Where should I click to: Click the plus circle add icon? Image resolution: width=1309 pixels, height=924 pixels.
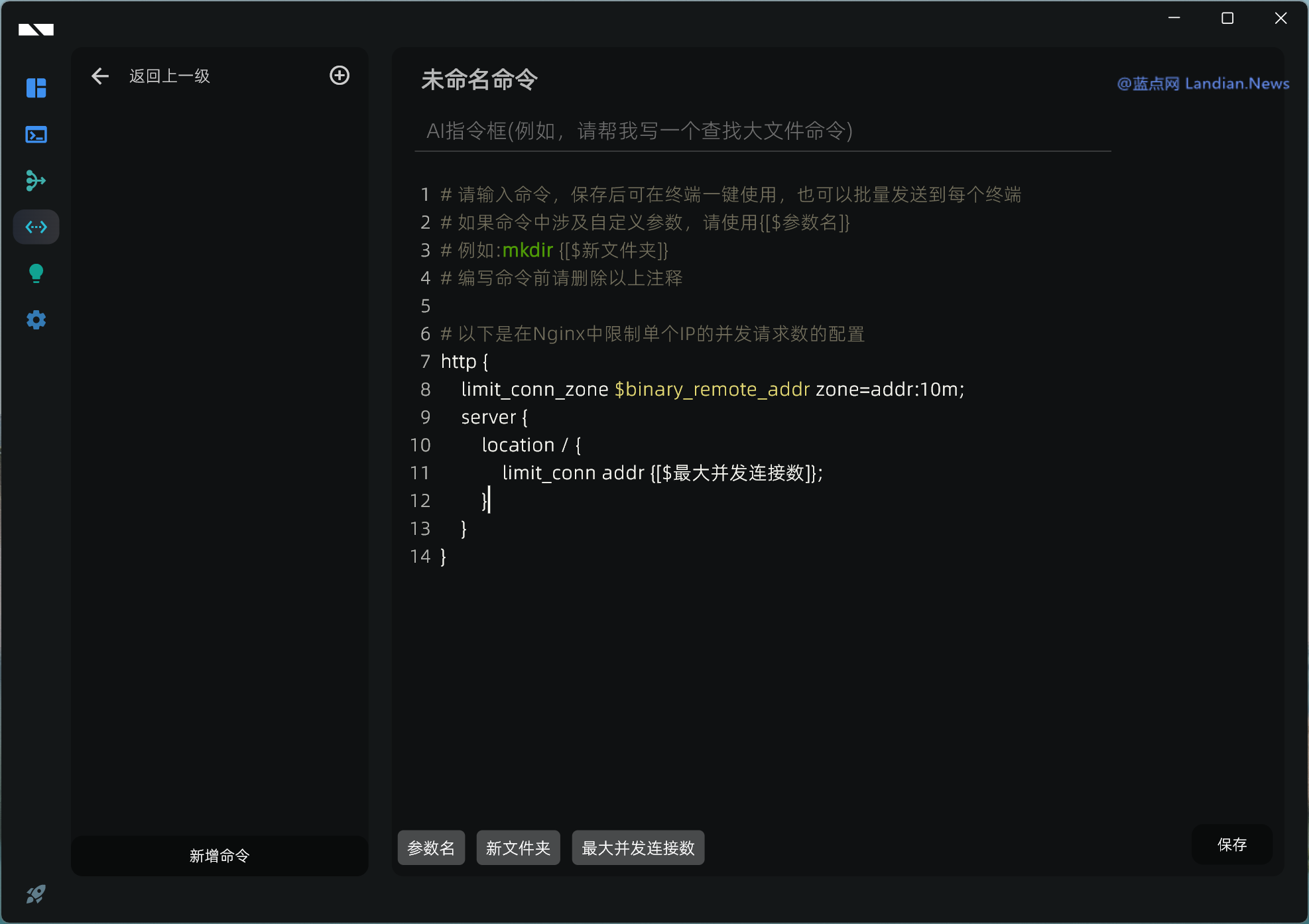340,76
